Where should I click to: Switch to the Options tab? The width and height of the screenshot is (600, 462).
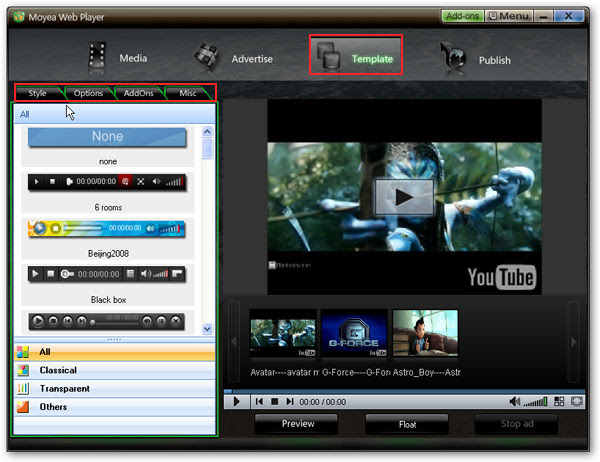pos(88,93)
